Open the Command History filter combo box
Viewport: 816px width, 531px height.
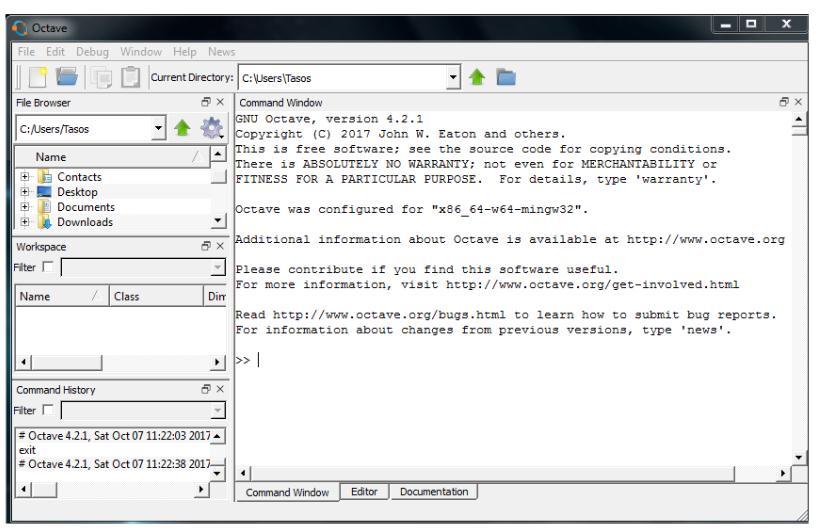pyautogui.click(x=144, y=411)
